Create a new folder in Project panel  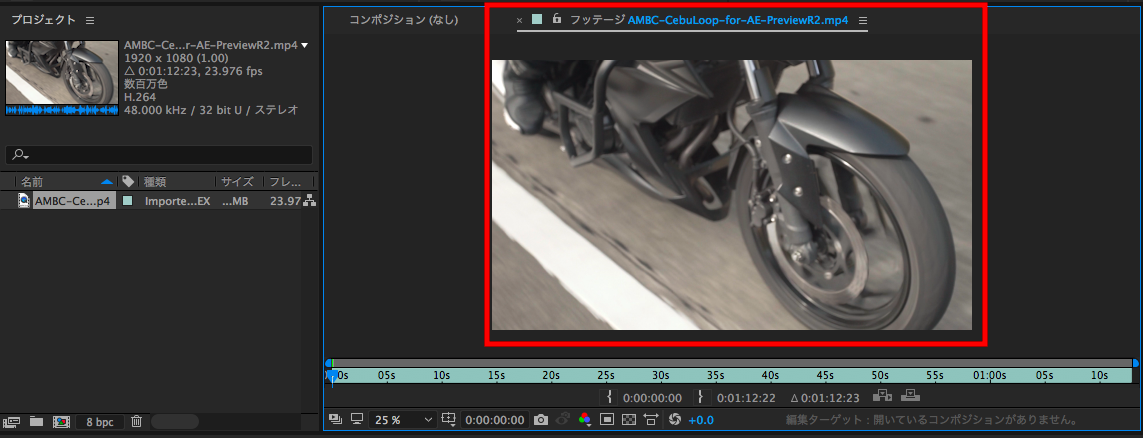[x=36, y=421]
